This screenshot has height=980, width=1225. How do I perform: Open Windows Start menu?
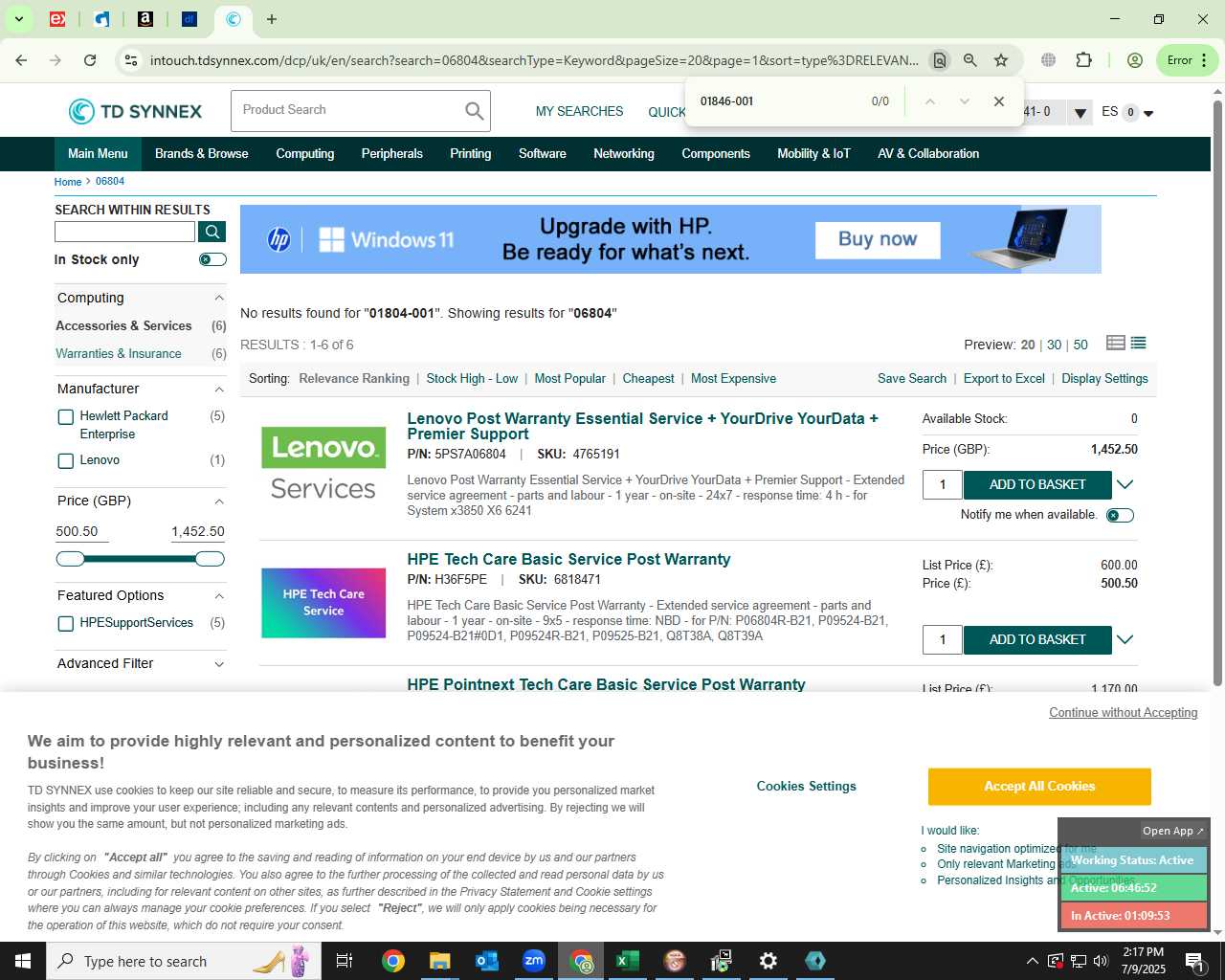[x=23, y=961]
